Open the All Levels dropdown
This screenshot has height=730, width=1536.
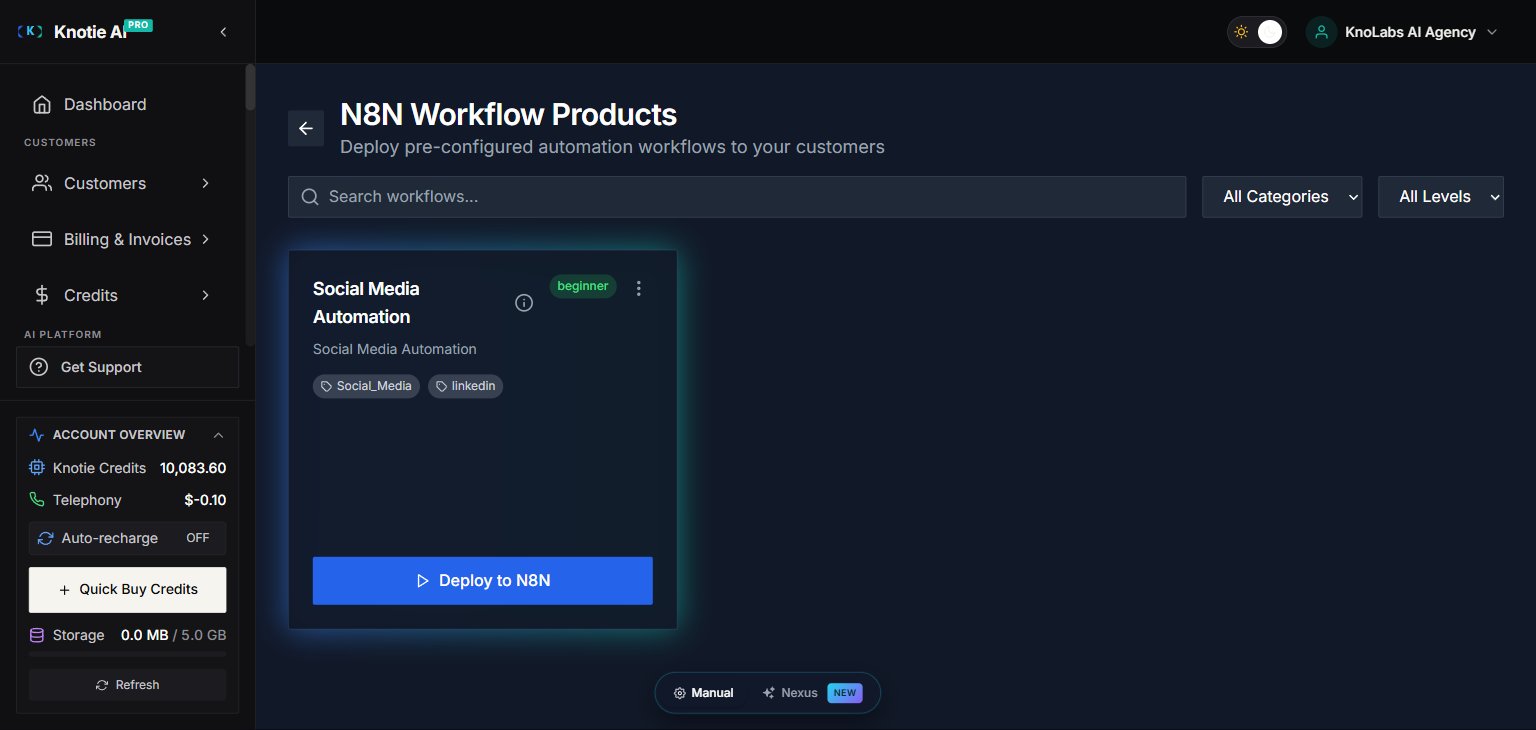[x=1441, y=197]
